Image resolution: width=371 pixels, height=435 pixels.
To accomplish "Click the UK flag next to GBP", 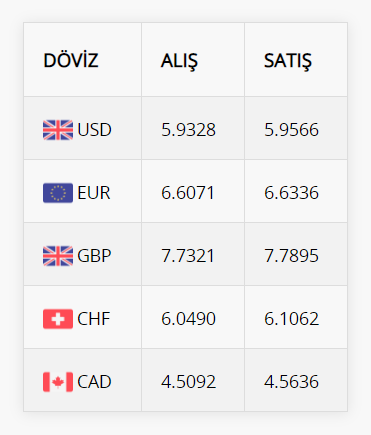I will [58, 256].
